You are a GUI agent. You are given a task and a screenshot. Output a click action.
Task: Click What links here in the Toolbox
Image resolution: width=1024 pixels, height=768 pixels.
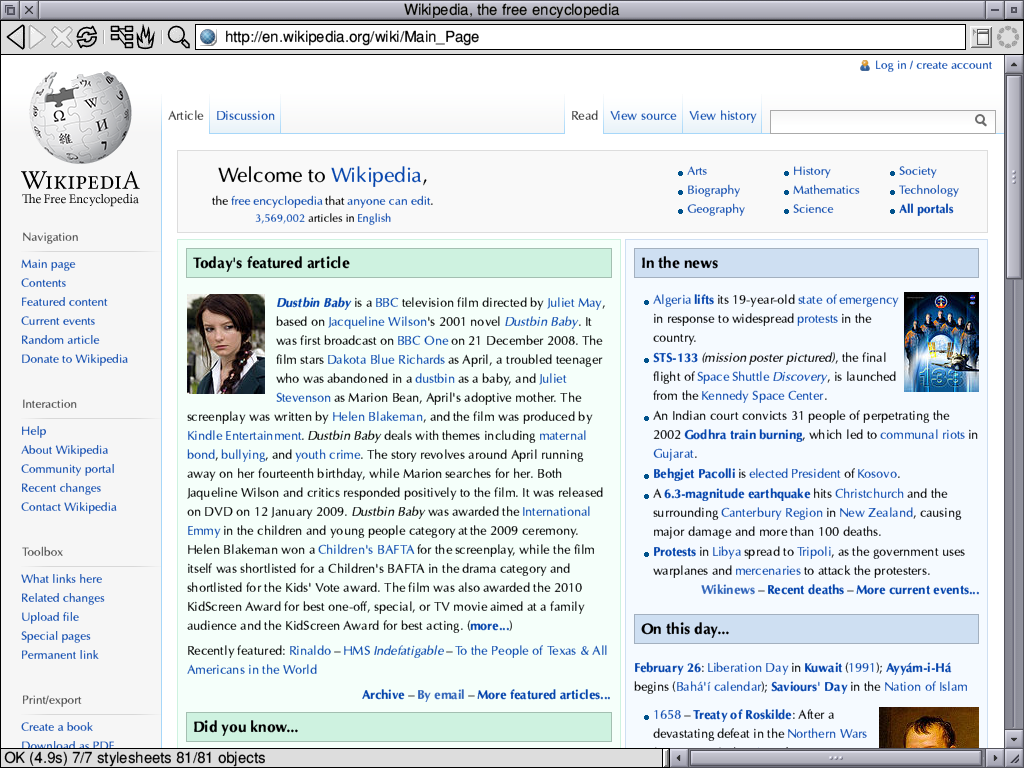pos(61,579)
